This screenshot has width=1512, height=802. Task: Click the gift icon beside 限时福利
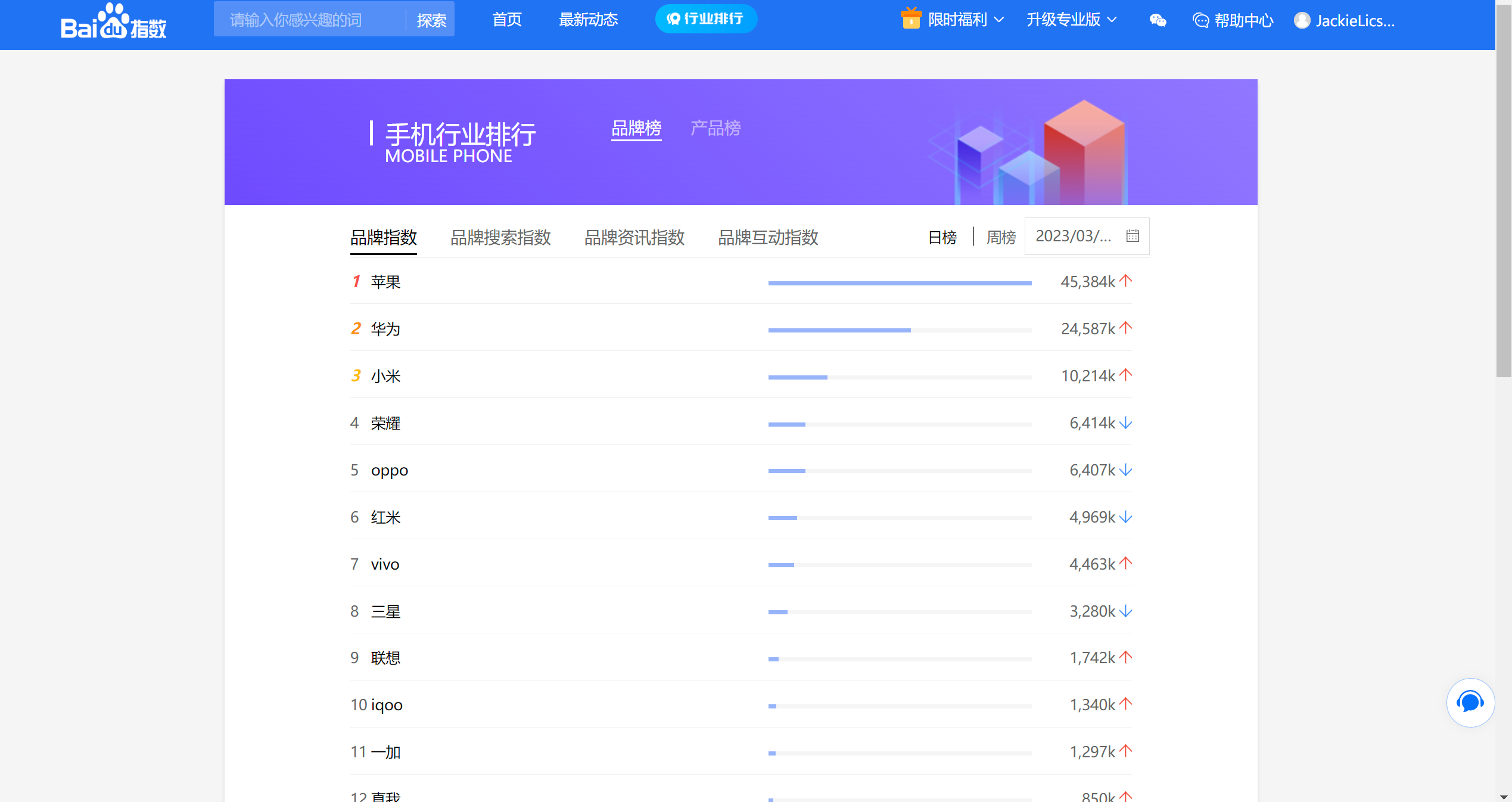(x=911, y=18)
